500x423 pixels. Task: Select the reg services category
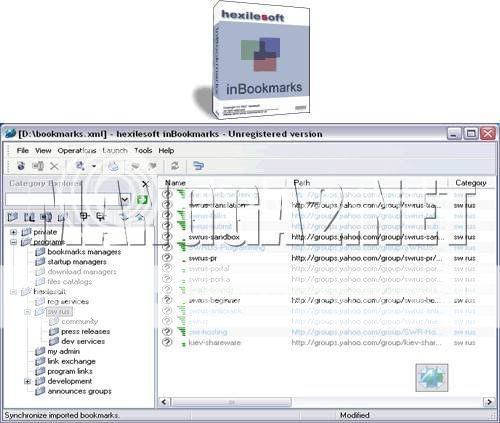coord(68,302)
